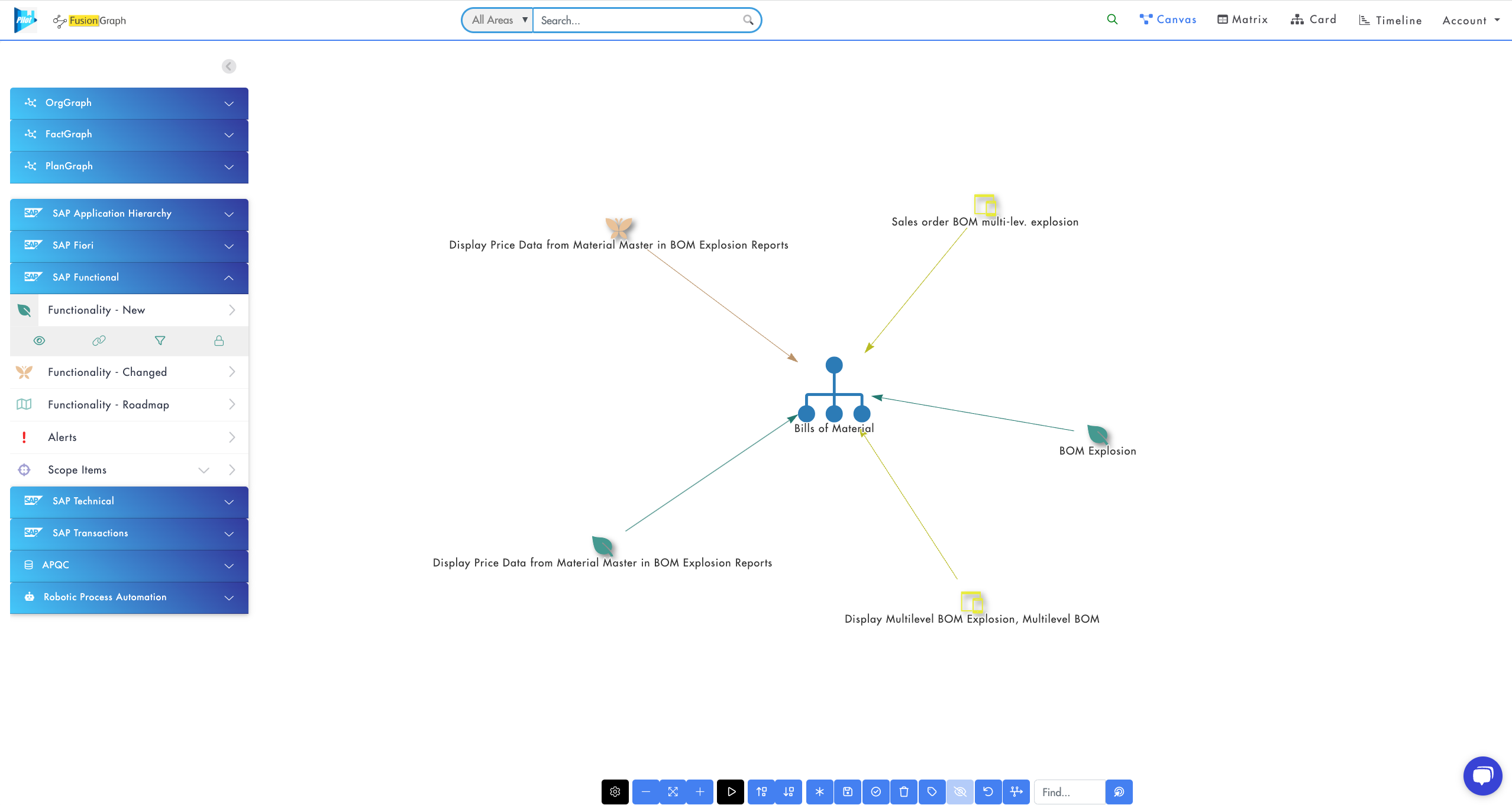Toggle the checkmark circle icon in bottom toolbar

tap(877, 791)
